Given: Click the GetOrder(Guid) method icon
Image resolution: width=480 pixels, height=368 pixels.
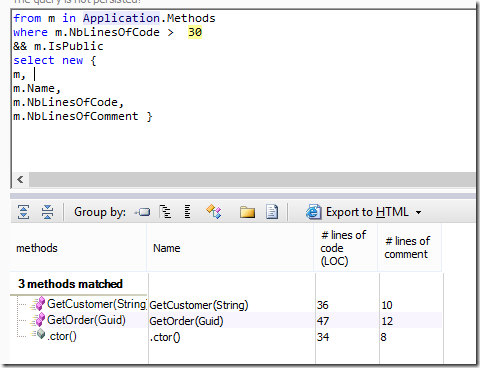Looking at the screenshot, I should pos(38,320).
